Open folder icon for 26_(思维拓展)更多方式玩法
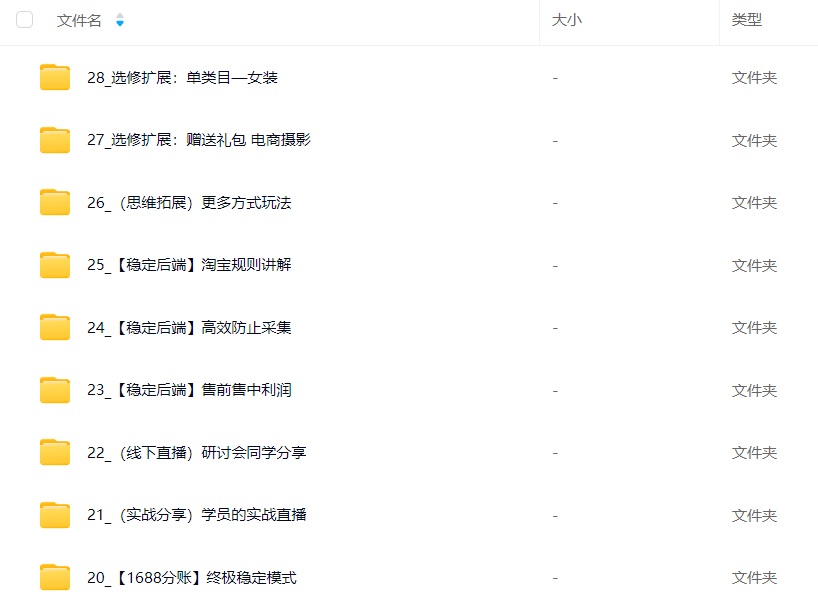Image resolution: width=818 pixels, height=615 pixels. tap(55, 202)
